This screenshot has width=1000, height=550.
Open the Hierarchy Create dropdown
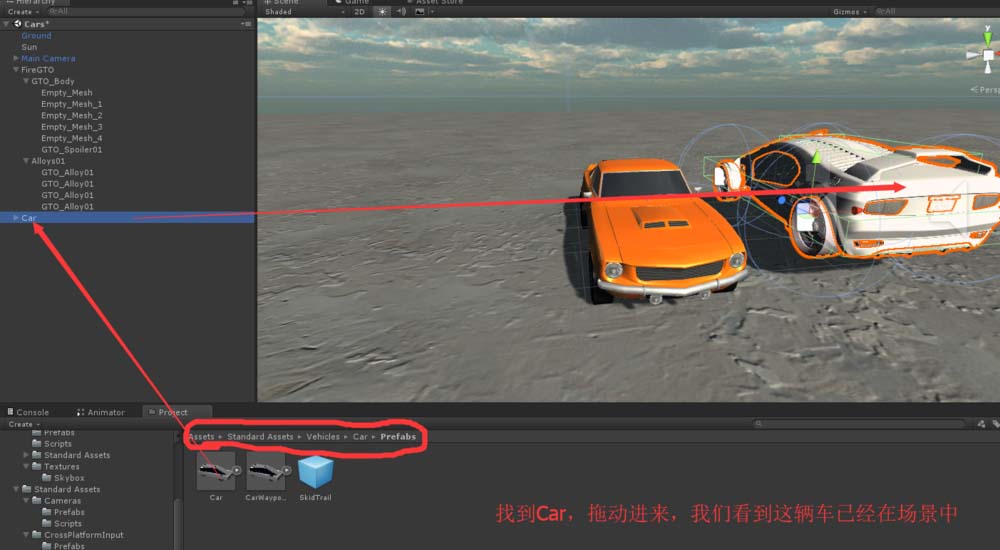coord(24,11)
